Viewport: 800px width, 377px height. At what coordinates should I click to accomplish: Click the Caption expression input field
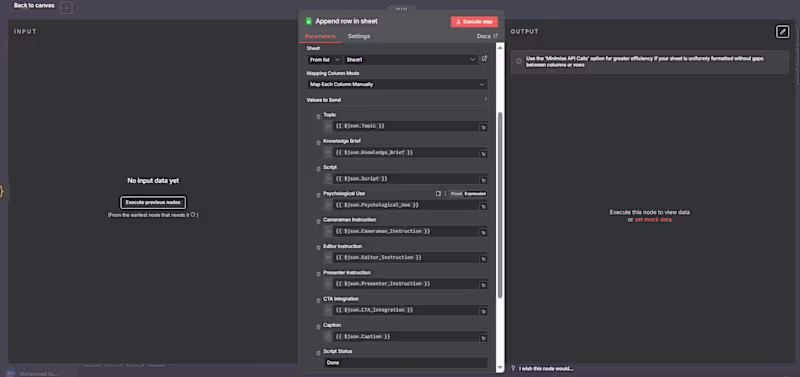[406, 337]
